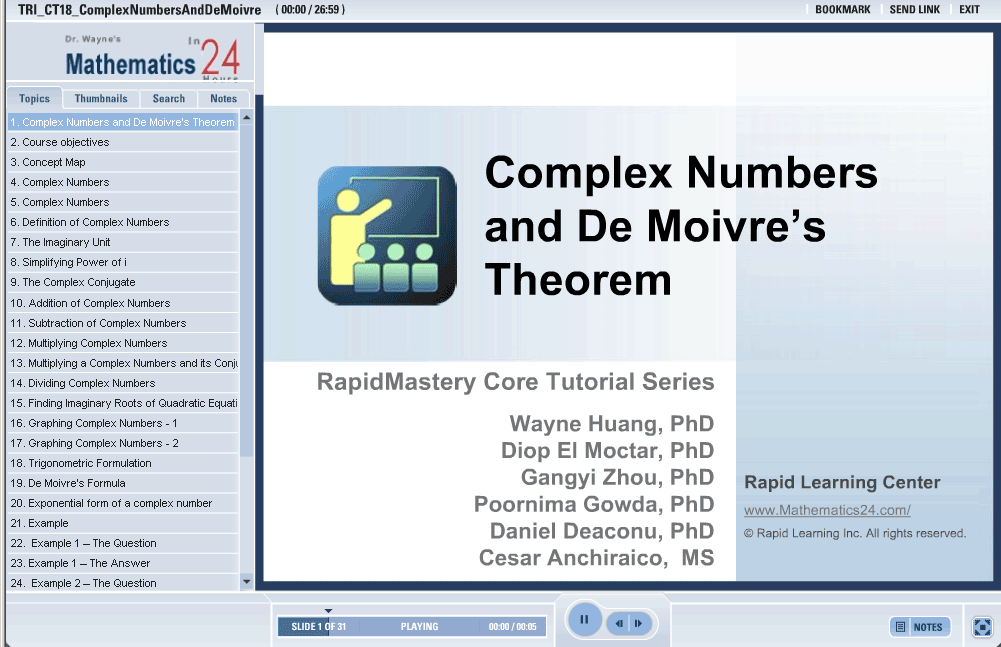This screenshot has width=1001, height=647.
Task: Select topic 3 Concept Map
Action: 123,162
